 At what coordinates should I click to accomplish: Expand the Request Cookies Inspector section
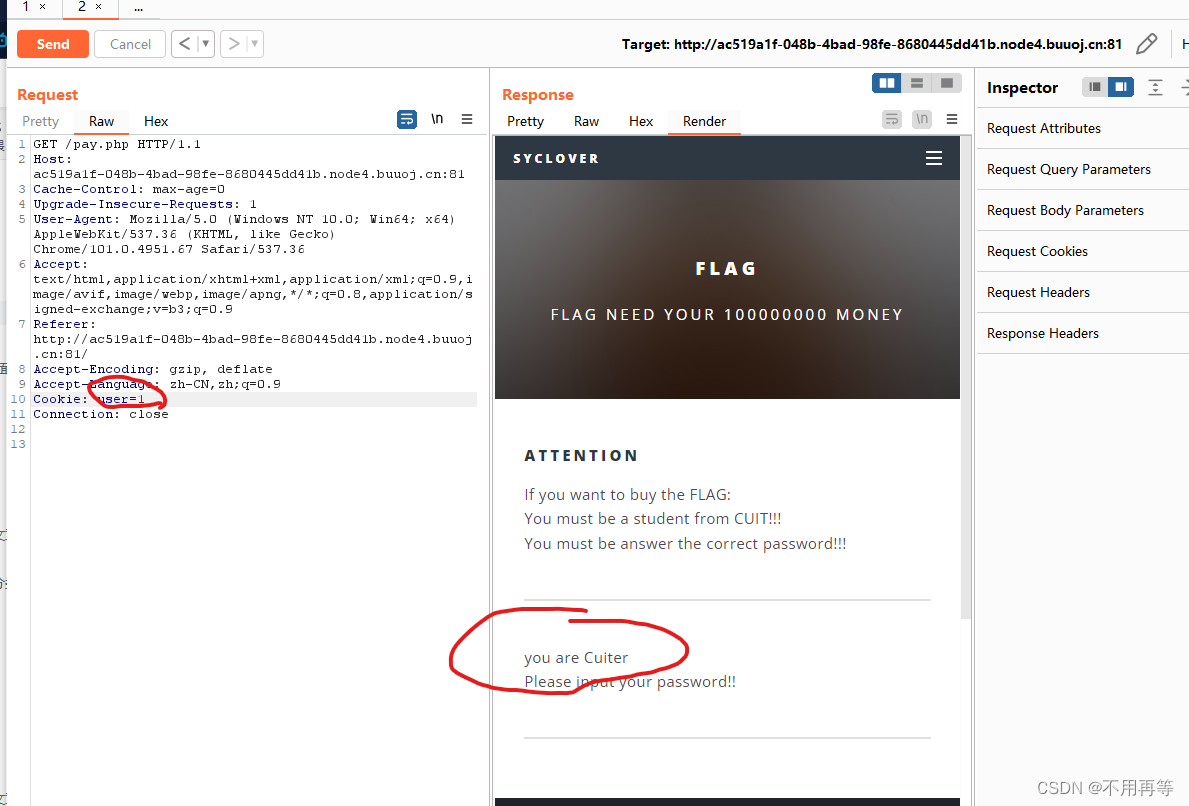point(1036,251)
